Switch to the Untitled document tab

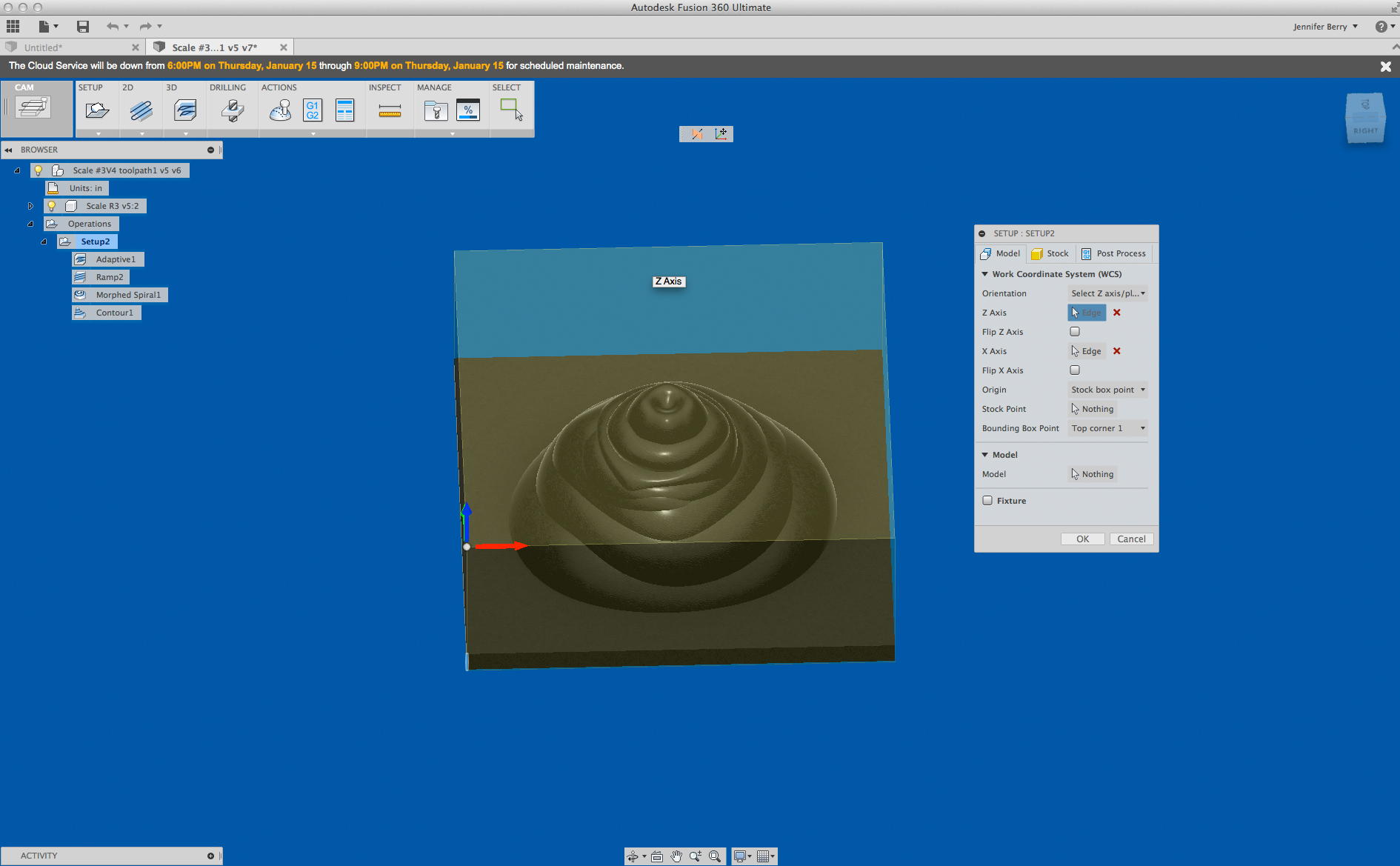(x=44, y=47)
